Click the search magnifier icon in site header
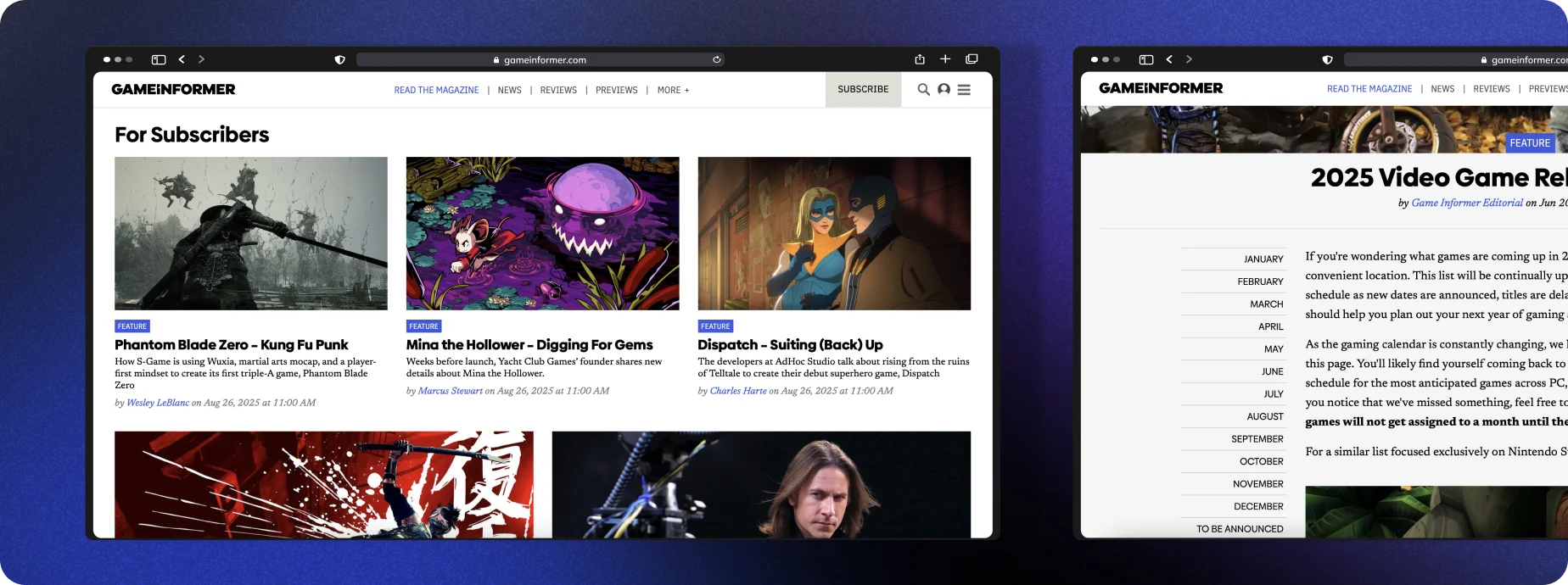The width and height of the screenshot is (1568, 585). pyautogui.click(x=923, y=89)
